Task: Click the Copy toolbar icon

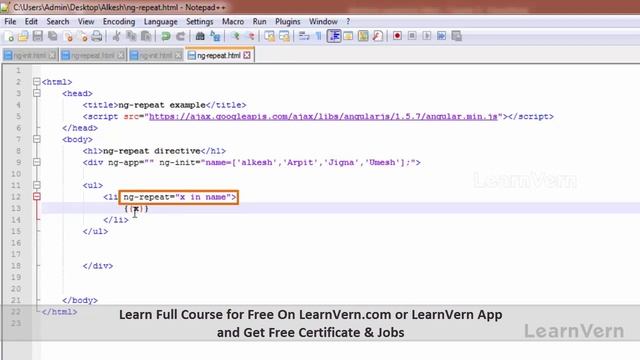Action: 131,36
